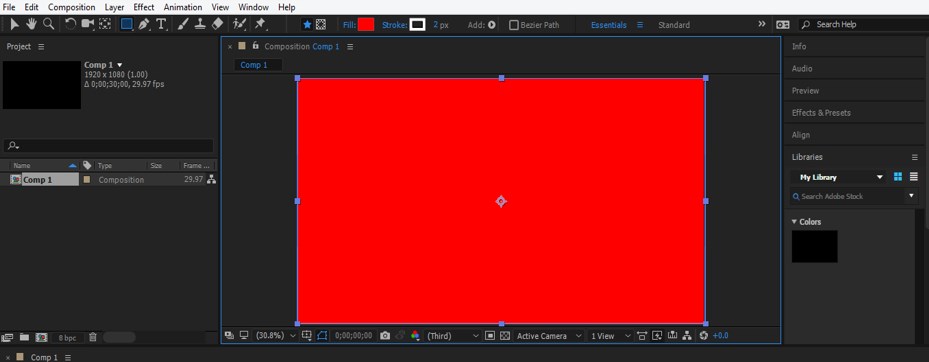This screenshot has height=362, width=929.
Task: Select the Hand tool
Action: (x=31, y=24)
